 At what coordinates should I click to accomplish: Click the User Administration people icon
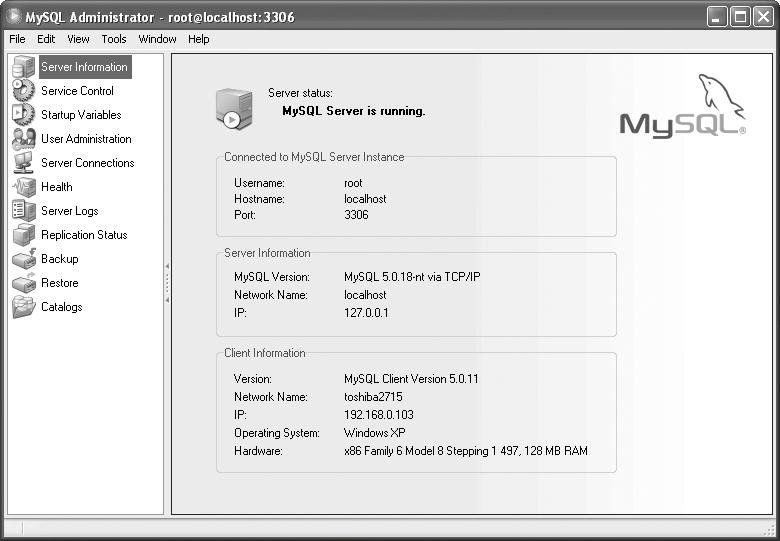(x=23, y=139)
